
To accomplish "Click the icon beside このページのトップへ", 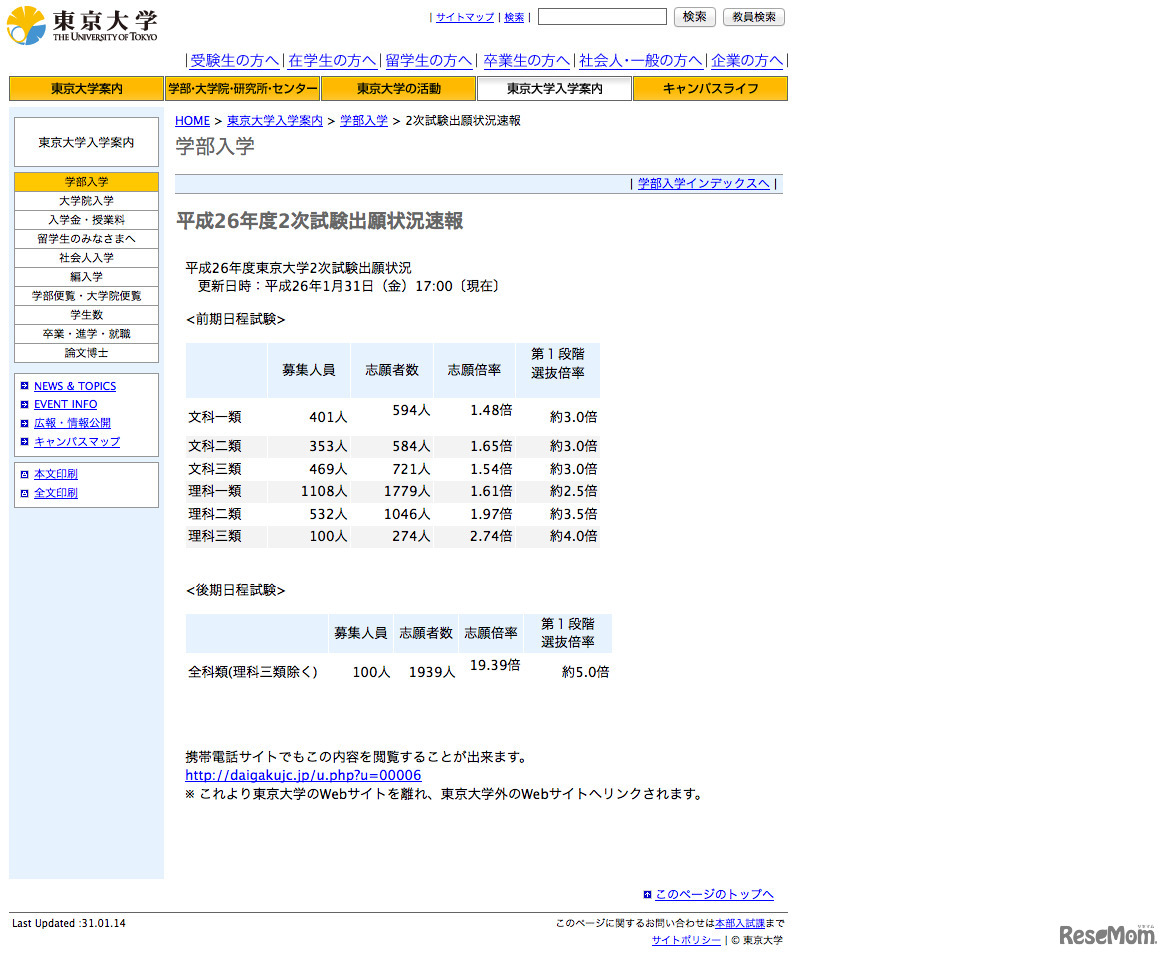I will click(647, 895).
